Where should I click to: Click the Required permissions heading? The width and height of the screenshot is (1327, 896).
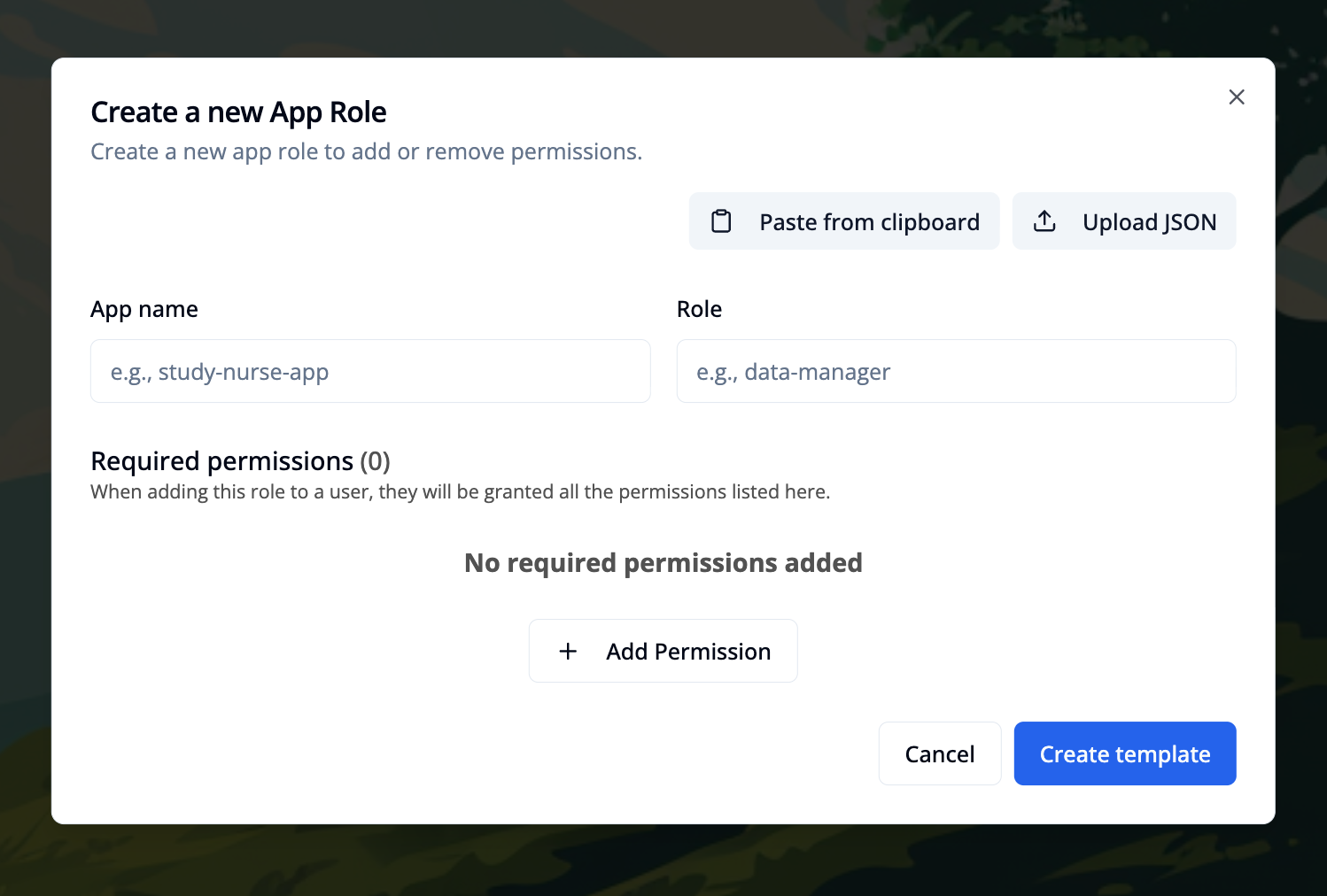221,461
